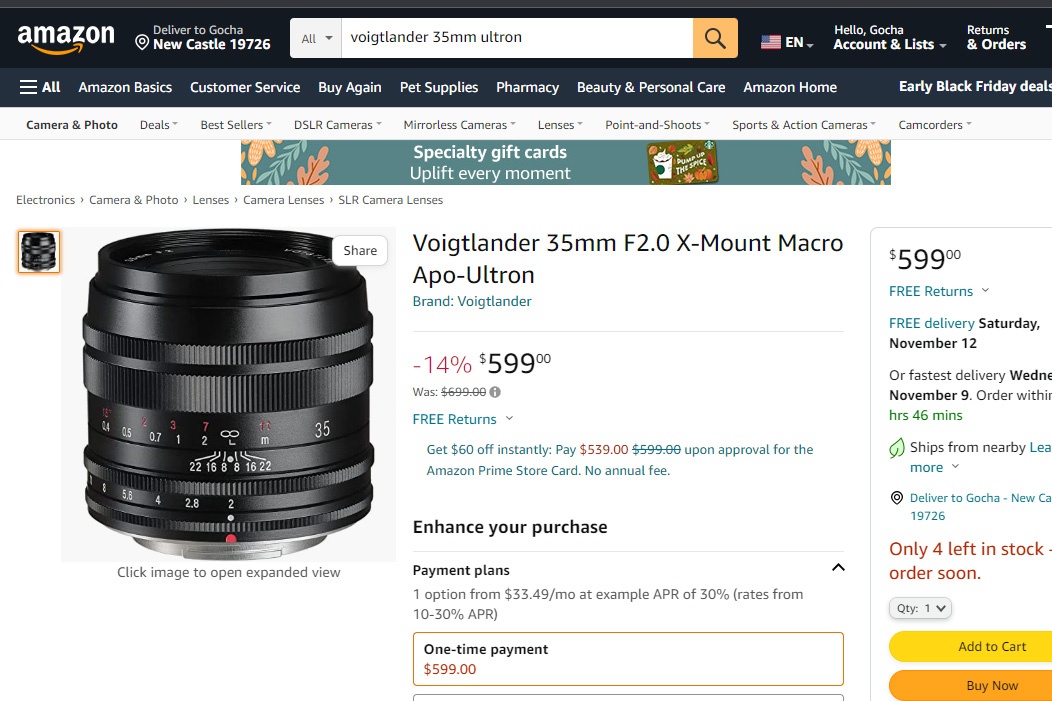Click the delivery location pin icon
The width and height of the screenshot is (1052, 701).
click(142, 43)
